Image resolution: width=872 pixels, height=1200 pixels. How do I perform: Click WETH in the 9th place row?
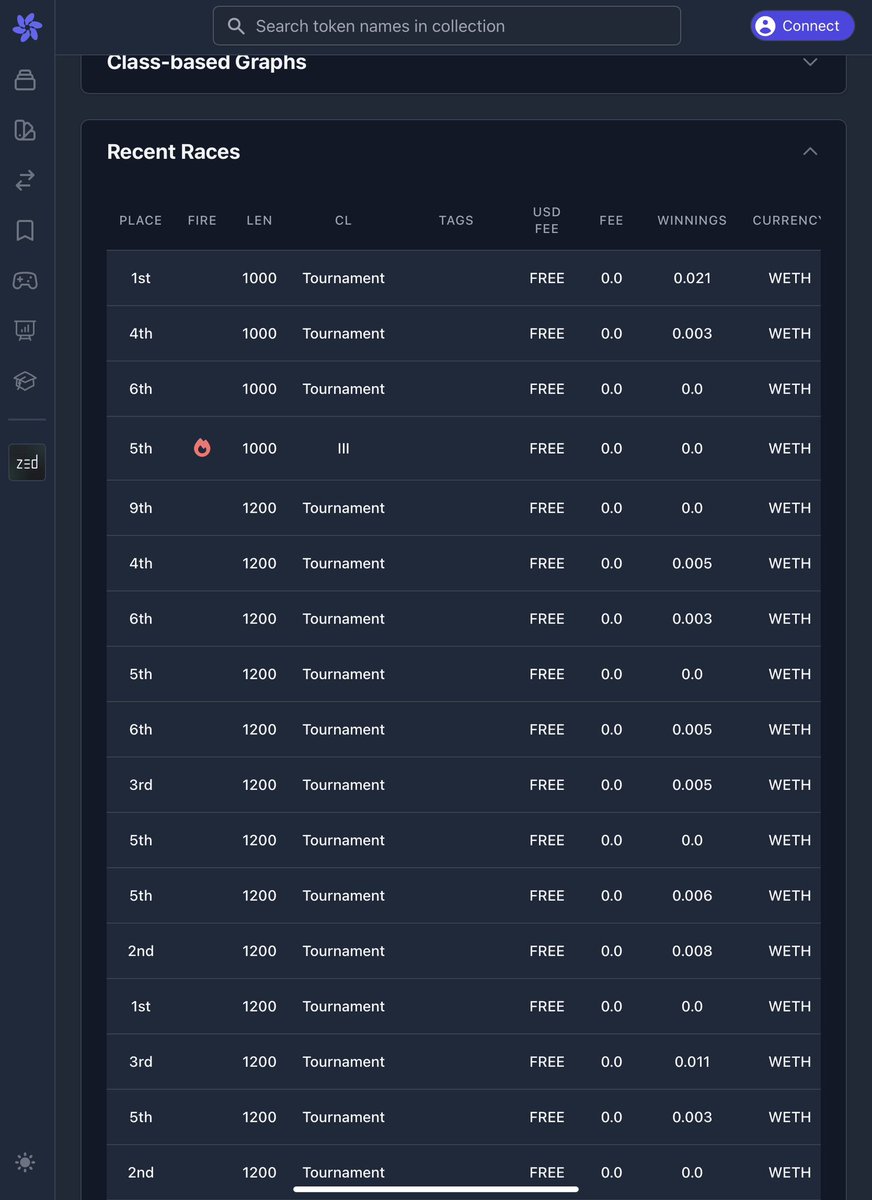[x=789, y=508]
